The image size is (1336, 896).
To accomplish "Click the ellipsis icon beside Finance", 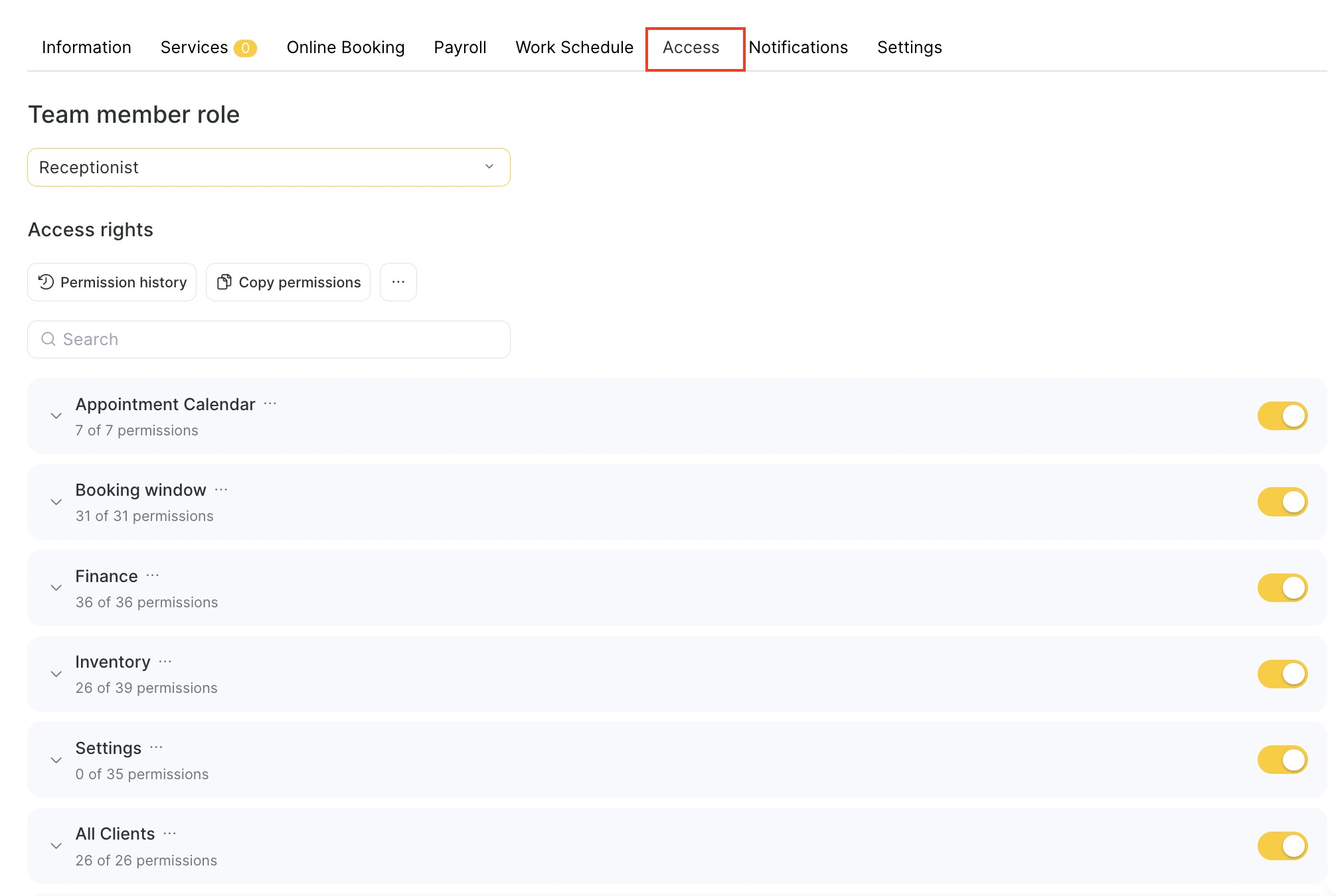I will coord(153,575).
